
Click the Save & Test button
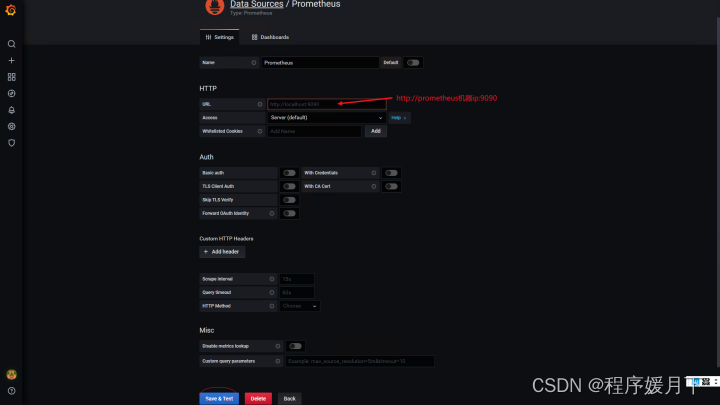219,399
